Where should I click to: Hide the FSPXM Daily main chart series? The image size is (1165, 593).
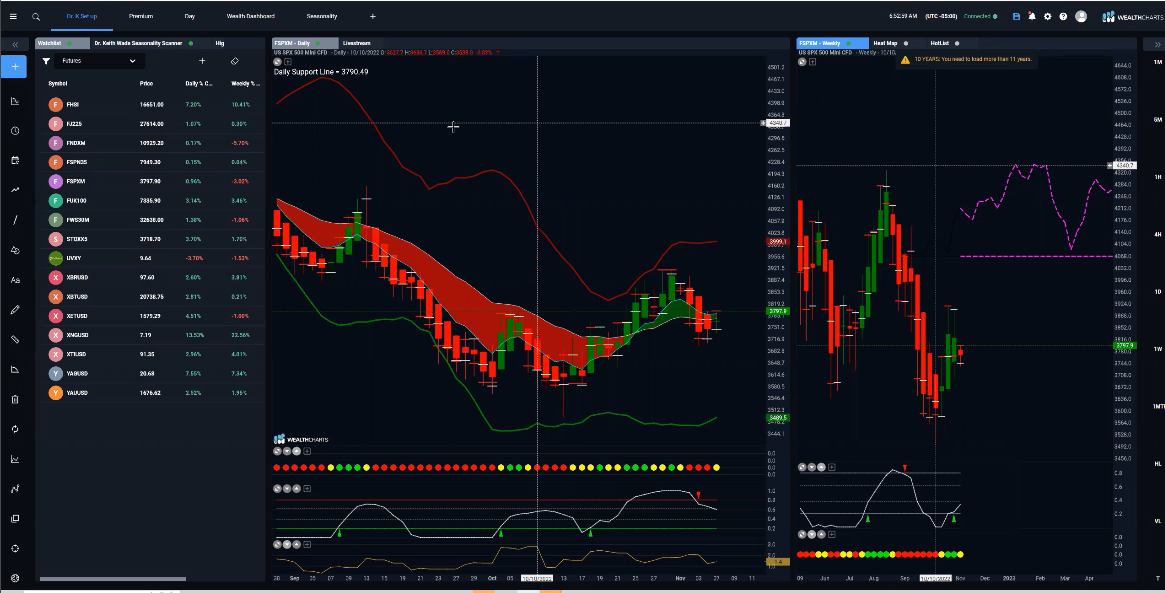click(278, 62)
